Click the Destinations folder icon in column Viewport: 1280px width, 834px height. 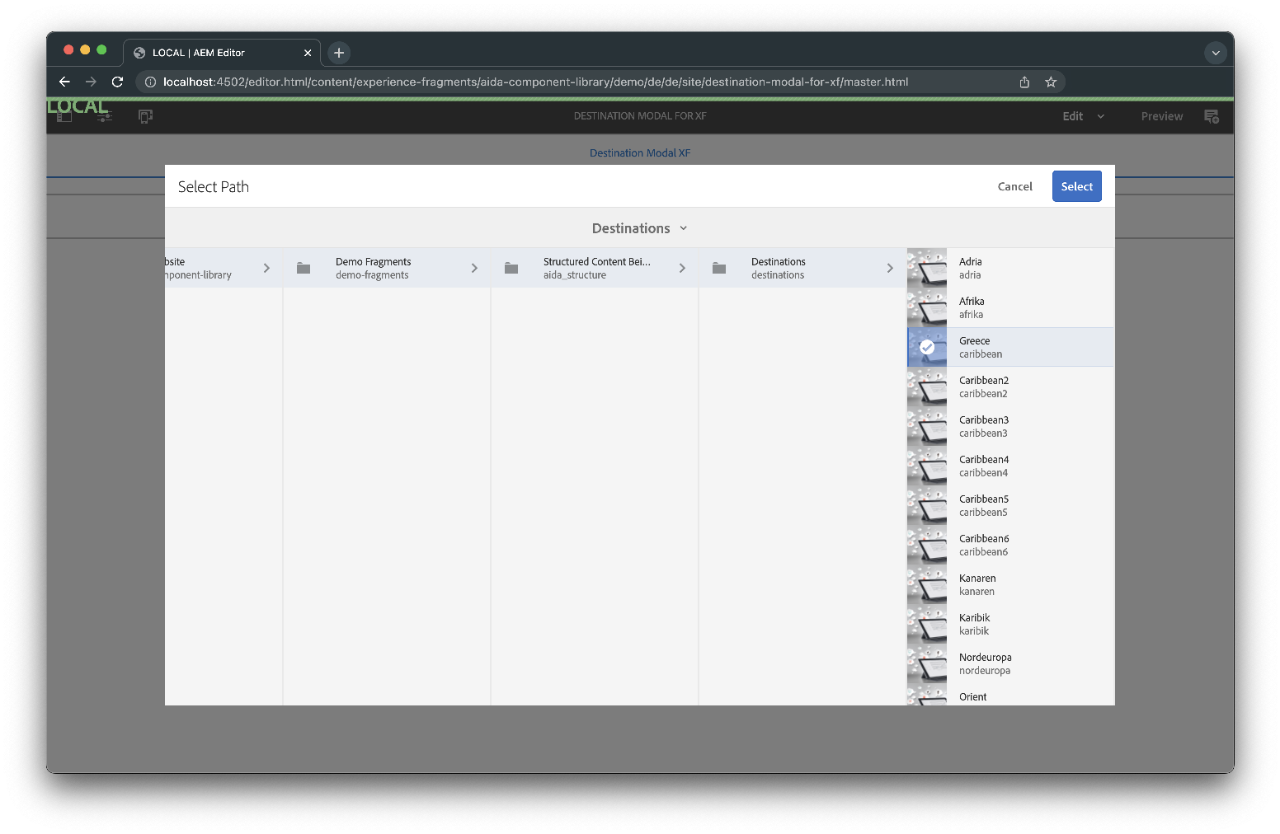tap(719, 268)
